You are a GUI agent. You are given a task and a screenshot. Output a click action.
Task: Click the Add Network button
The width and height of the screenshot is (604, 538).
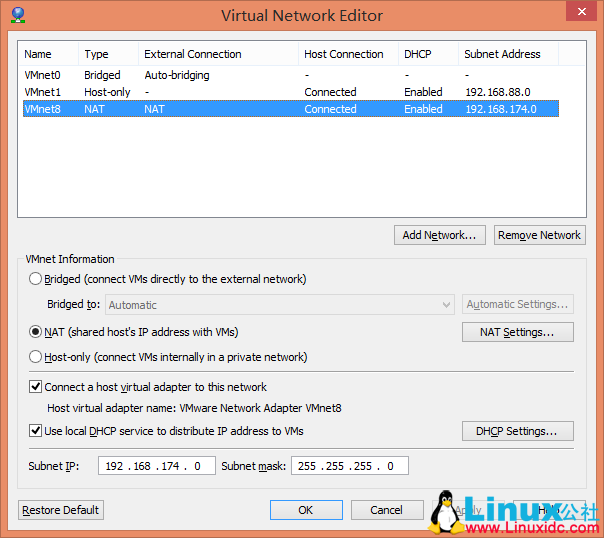pos(440,235)
